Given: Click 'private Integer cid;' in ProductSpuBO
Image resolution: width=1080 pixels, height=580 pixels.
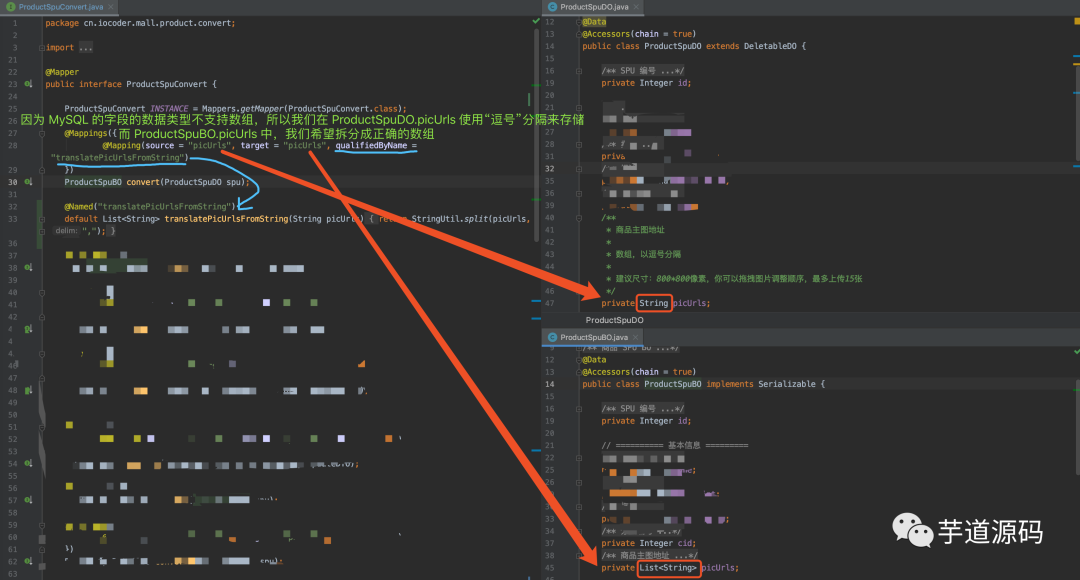Looking at the screenshot, I should [648, 543].
